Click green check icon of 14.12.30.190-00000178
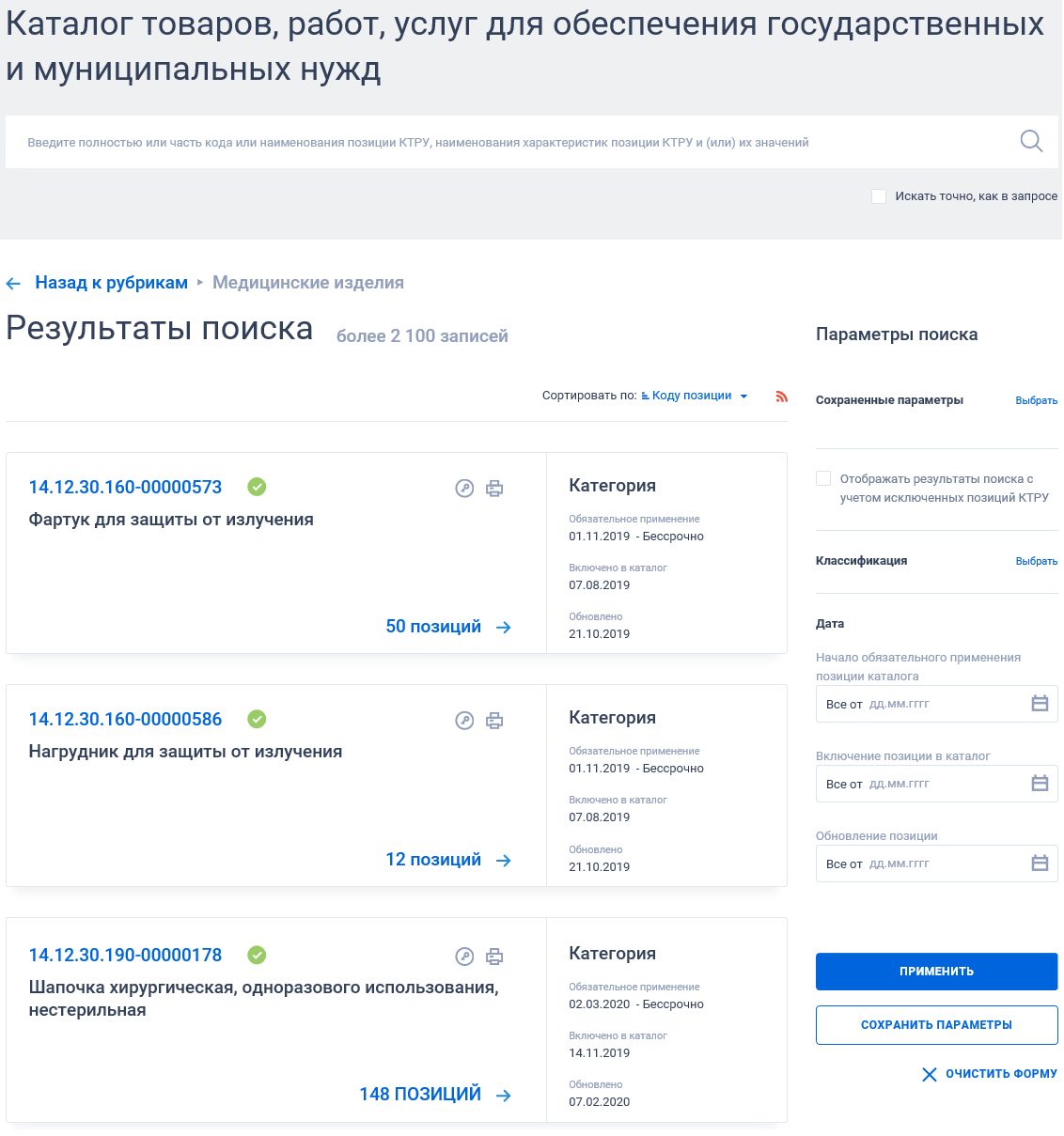 (x=257, y=955)
